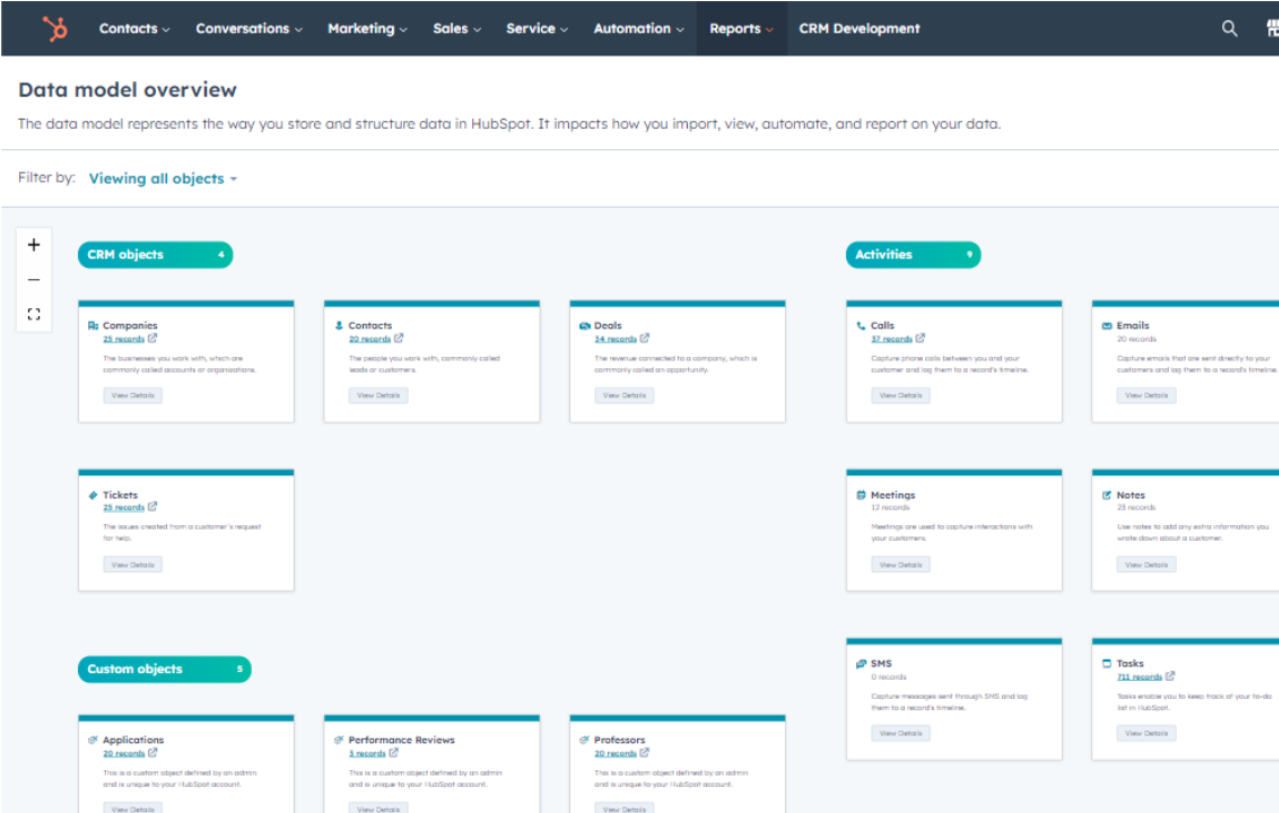
Task: Click the zoom out minus icon
Action: [x=33, y=279]
